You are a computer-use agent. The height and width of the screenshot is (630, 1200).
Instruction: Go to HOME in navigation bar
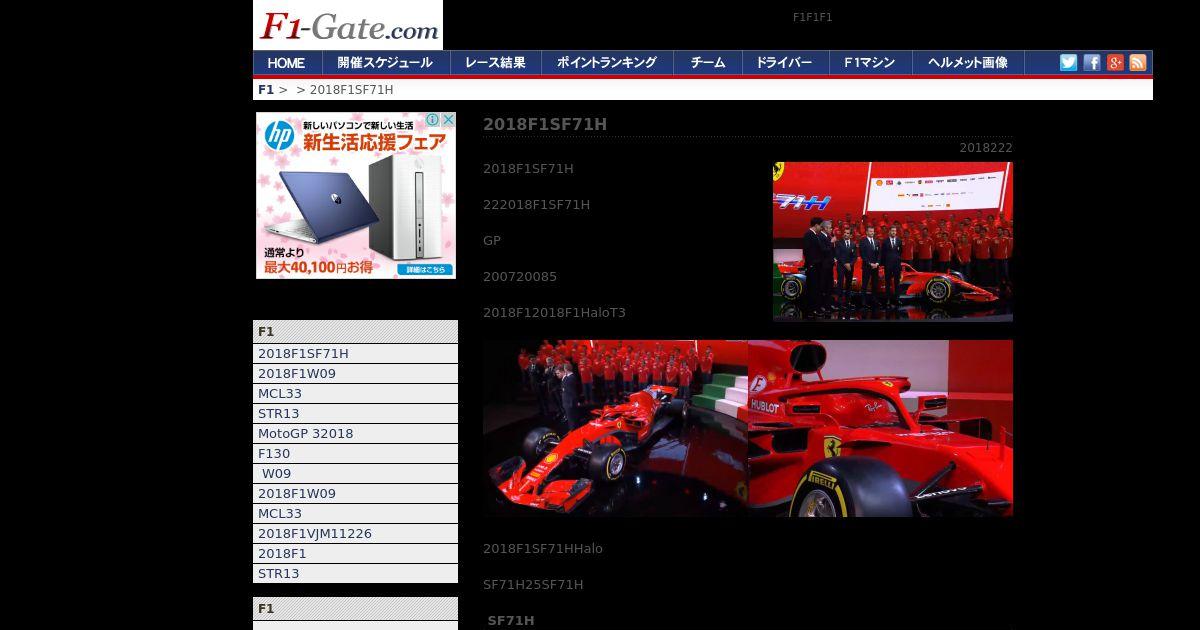(287, 62)
